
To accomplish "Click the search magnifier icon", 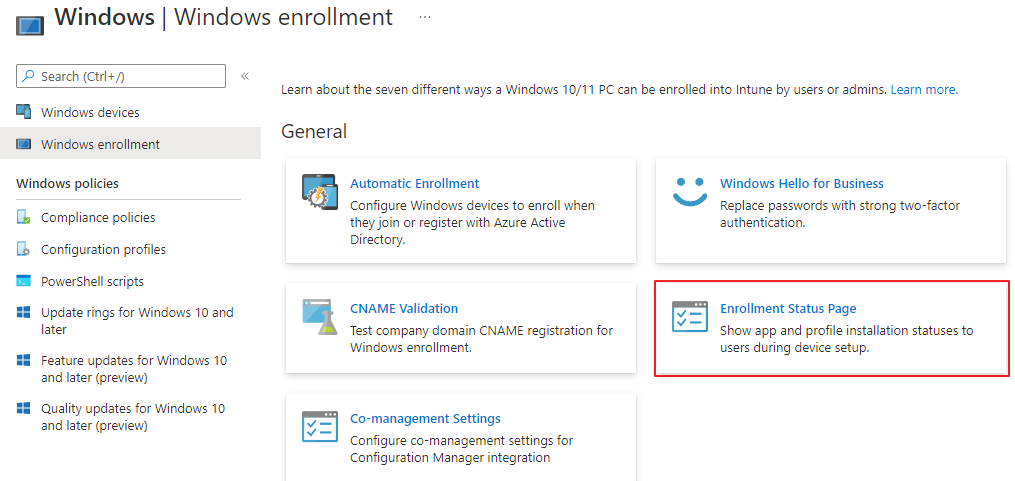I will 28,76.
